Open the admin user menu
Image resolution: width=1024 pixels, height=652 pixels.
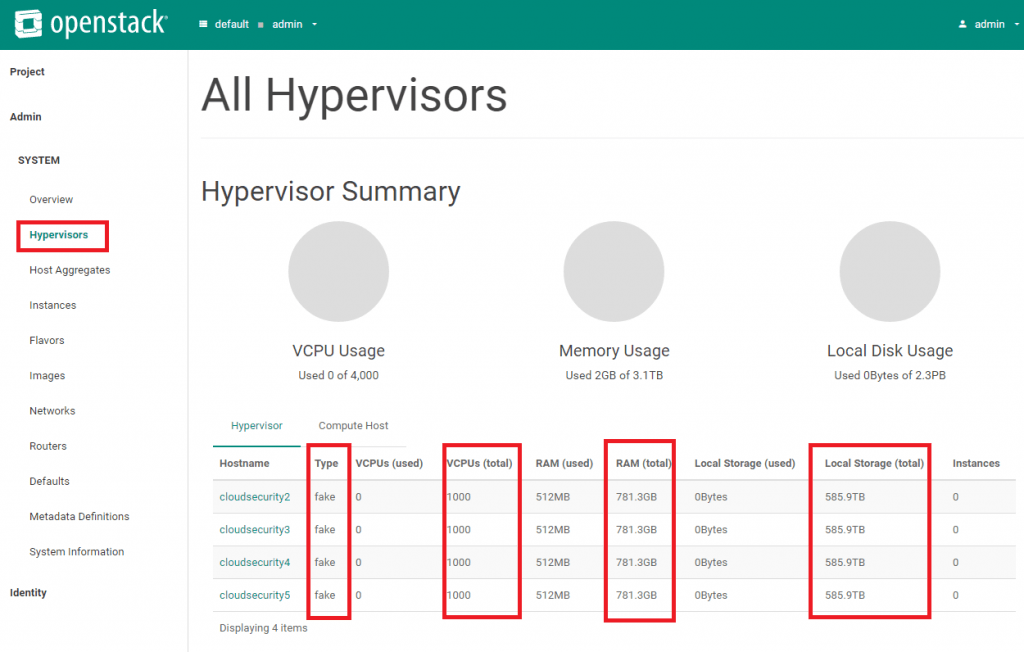[x=989, y=24]
